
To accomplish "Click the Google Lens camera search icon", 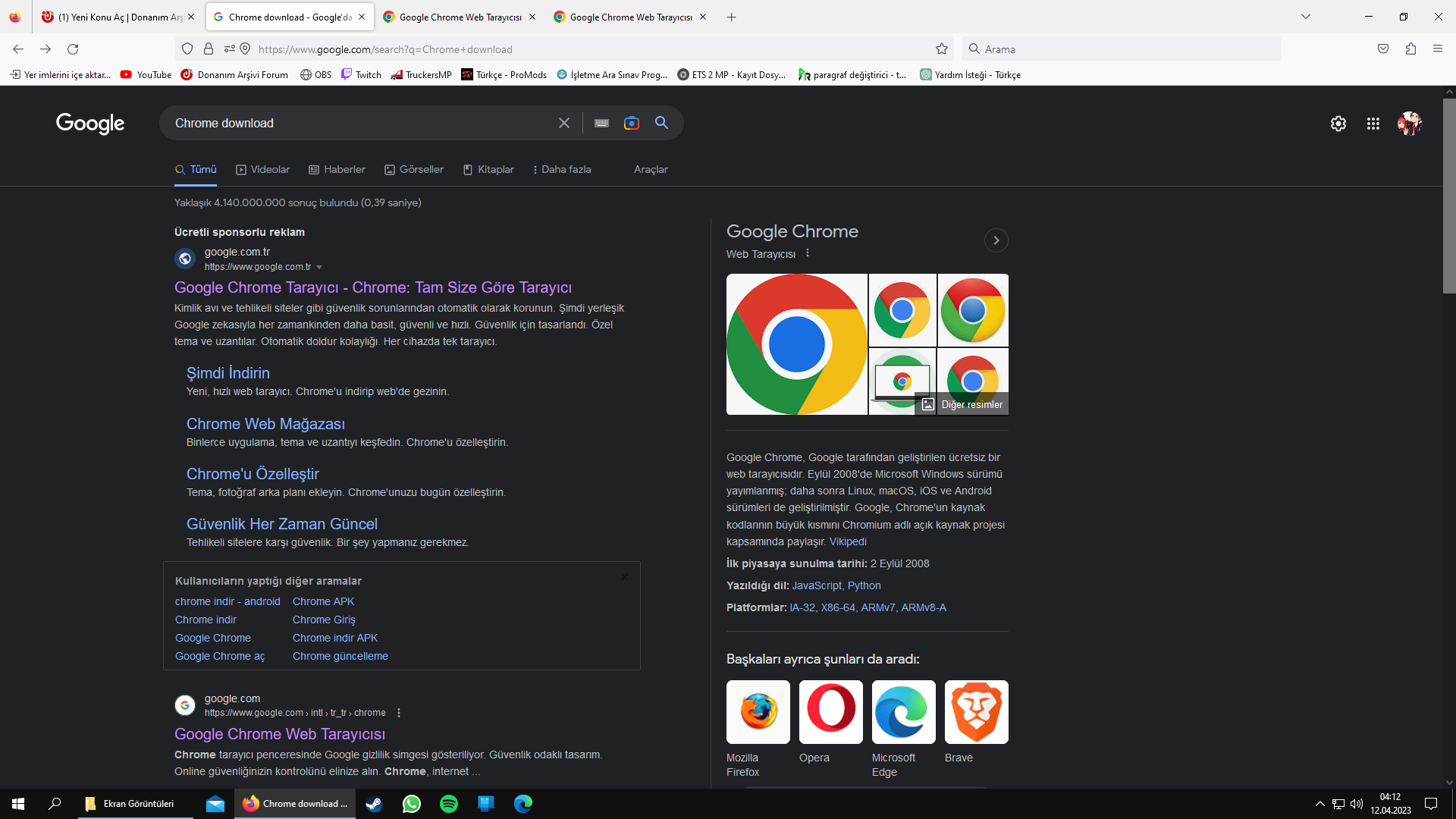I will [x=631, y=123].
